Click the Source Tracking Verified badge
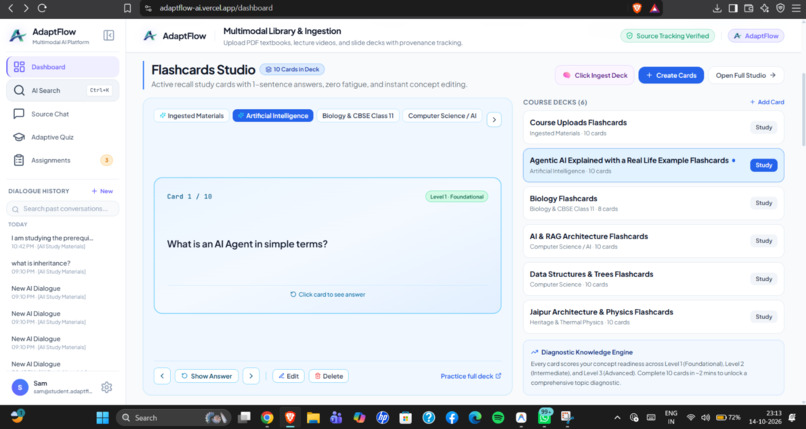806x429 pixels. (667, 36)
